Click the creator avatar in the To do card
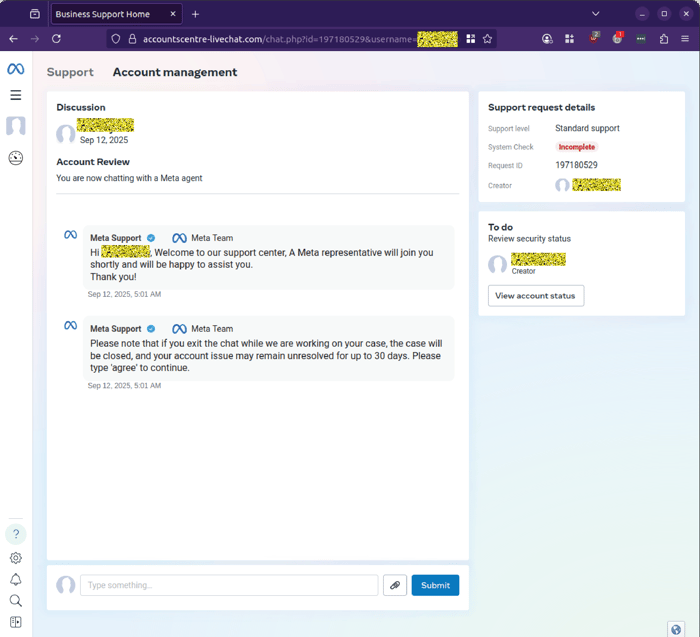 [x=497, y=264]
